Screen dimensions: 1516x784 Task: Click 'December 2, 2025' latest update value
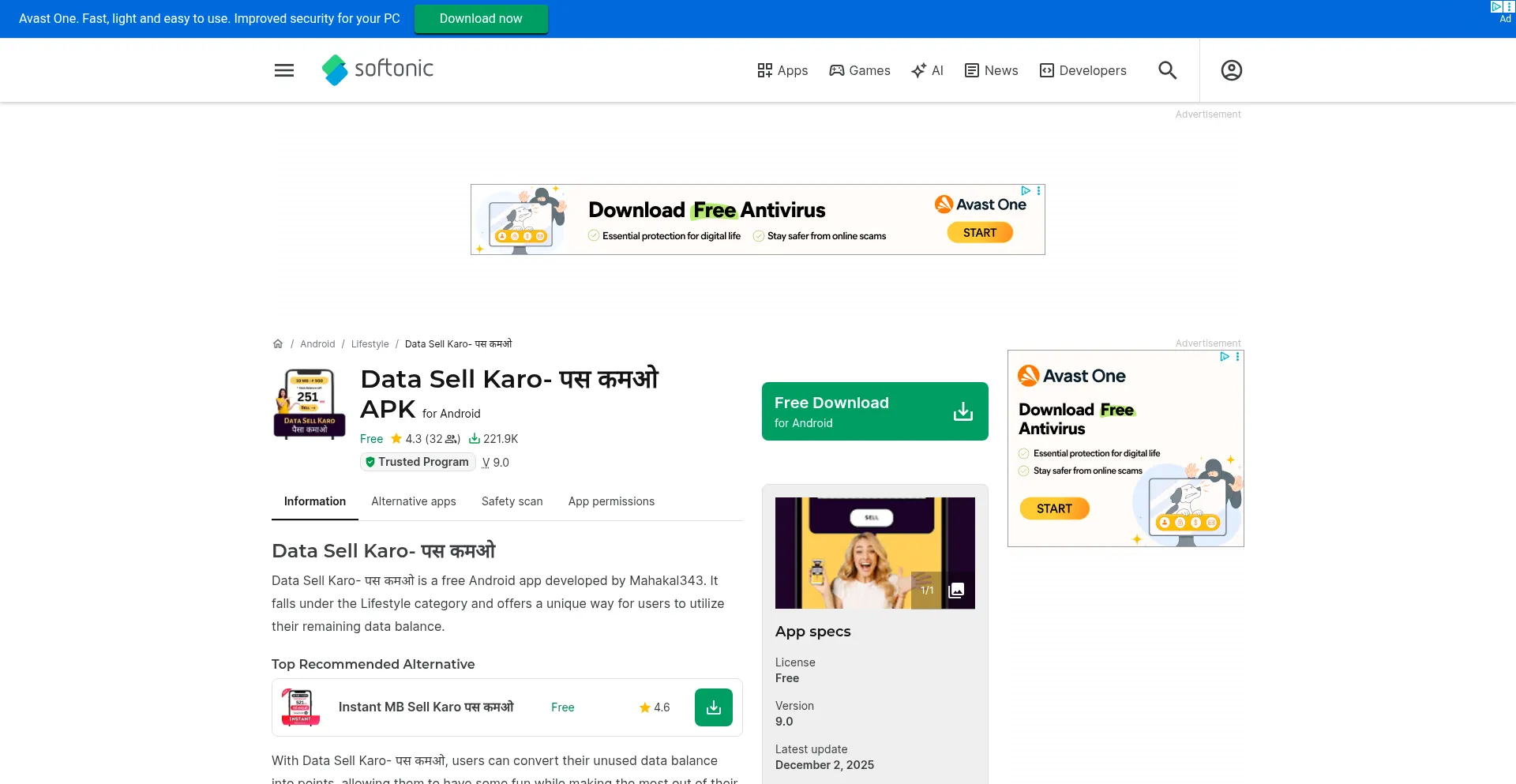click(824, 765)
